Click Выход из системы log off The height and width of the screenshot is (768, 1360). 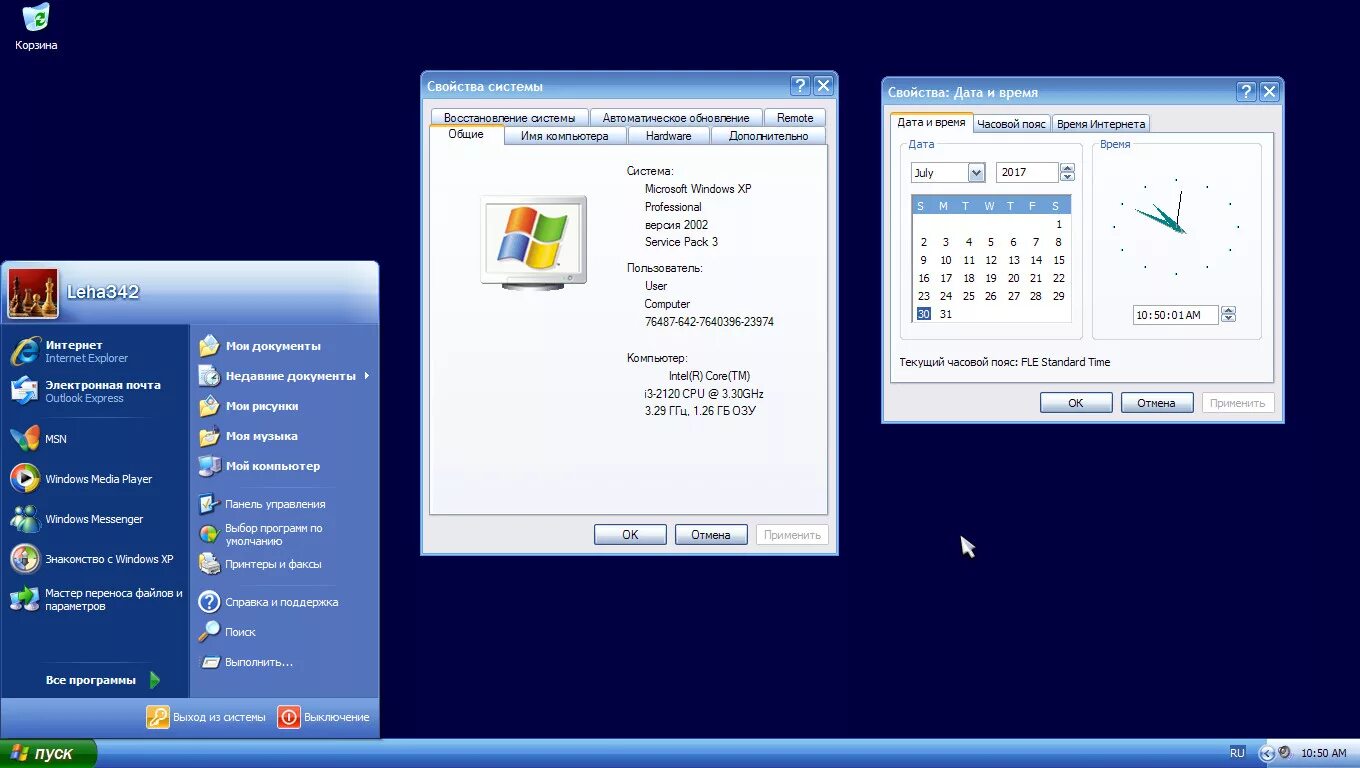click(x=207, y=717)
